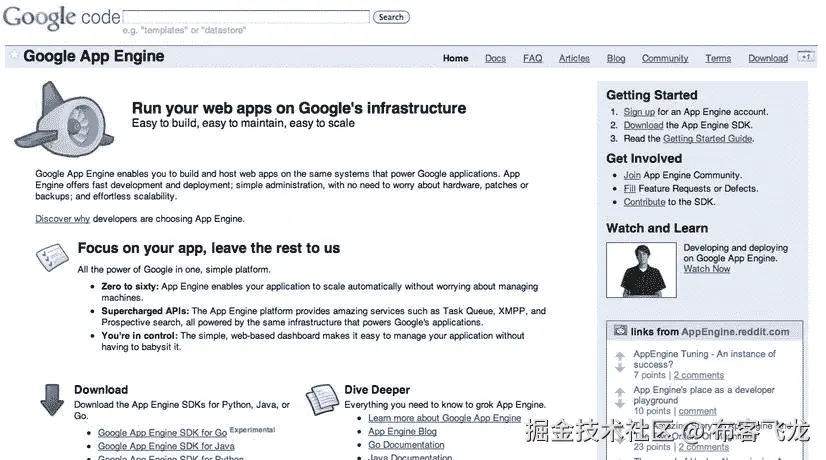Image resolution: width=826 pixels, height=460 pixels.
Task: Click the Download arrow icon
Action: pos(52,400)
